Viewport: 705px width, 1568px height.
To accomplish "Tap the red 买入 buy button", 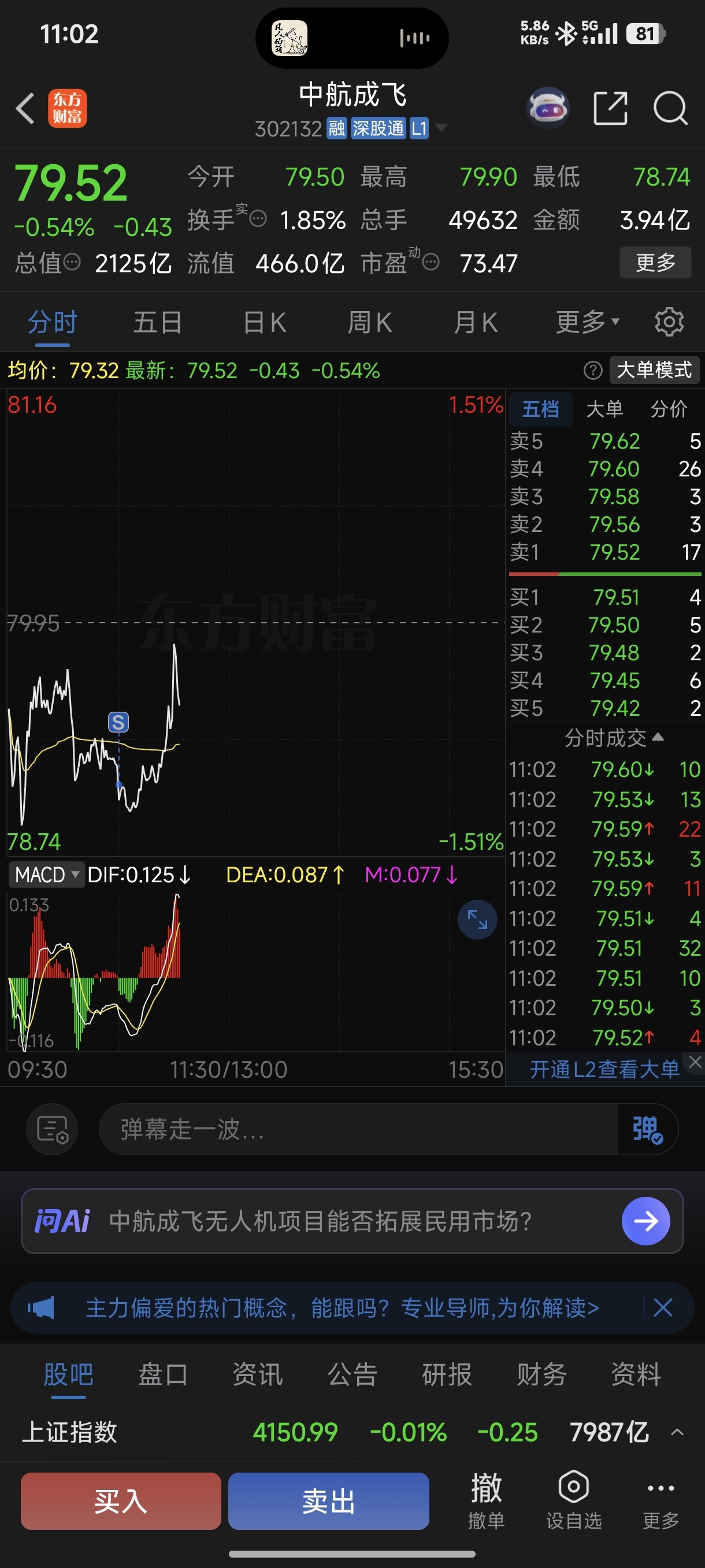I will pyautogui.click(x=121, y=1501).
